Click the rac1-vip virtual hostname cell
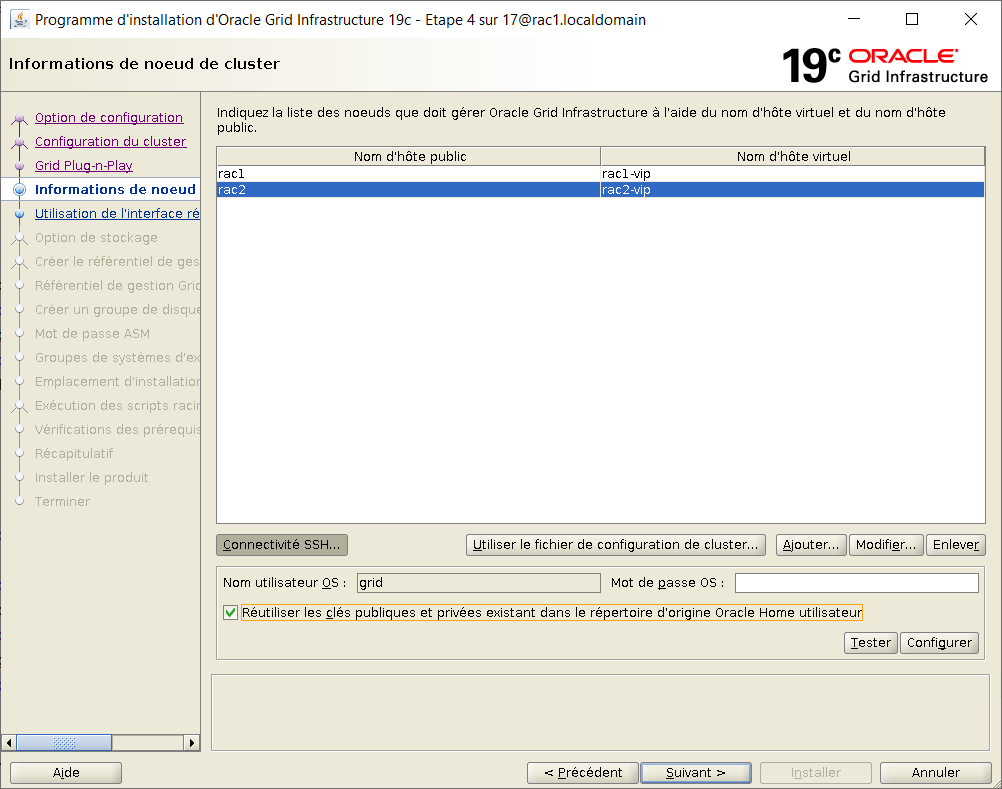 click(792, 174)
